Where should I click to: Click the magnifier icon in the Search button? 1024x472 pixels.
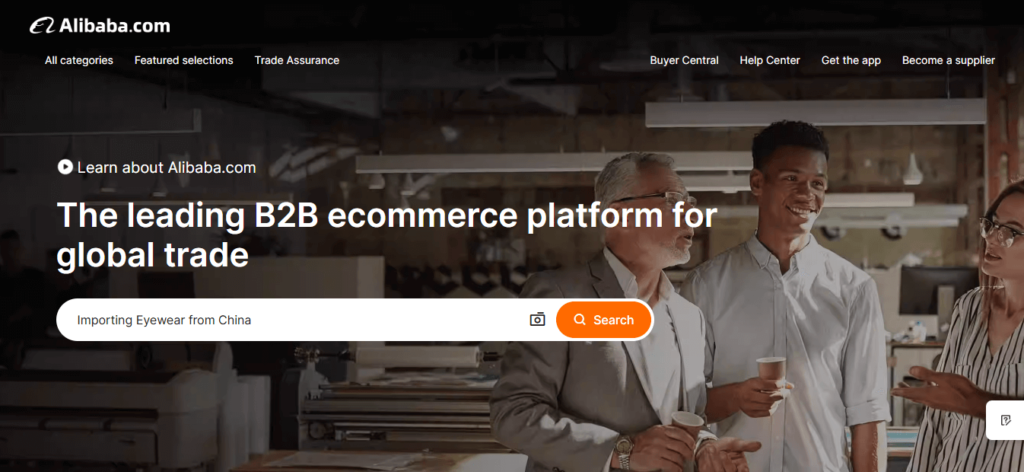coord(579,320)
